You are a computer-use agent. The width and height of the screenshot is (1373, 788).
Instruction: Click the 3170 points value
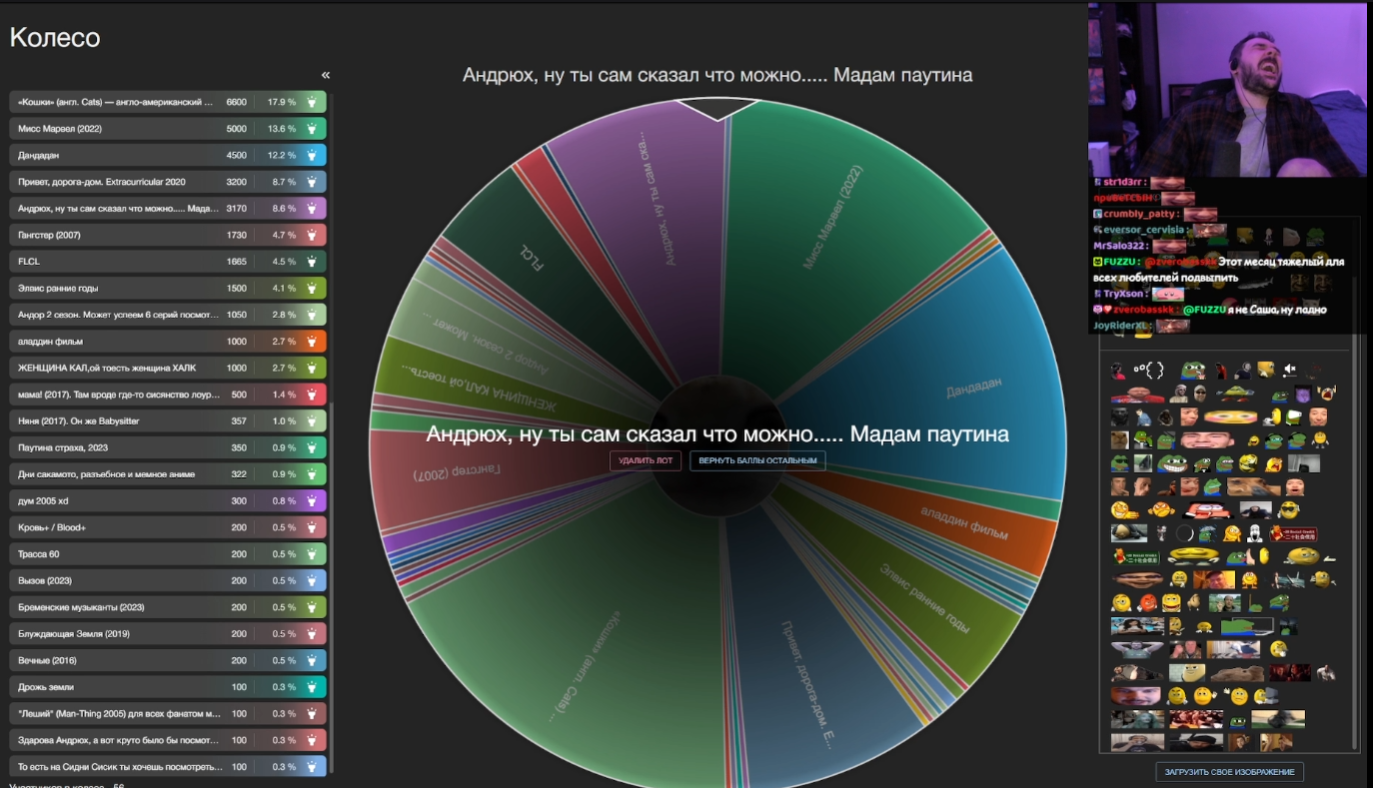pos(236,208)
